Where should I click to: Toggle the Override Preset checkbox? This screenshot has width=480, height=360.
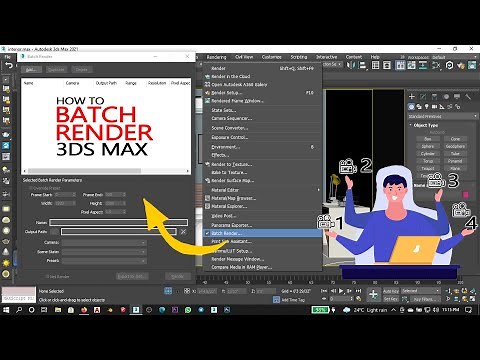(30, 188)
